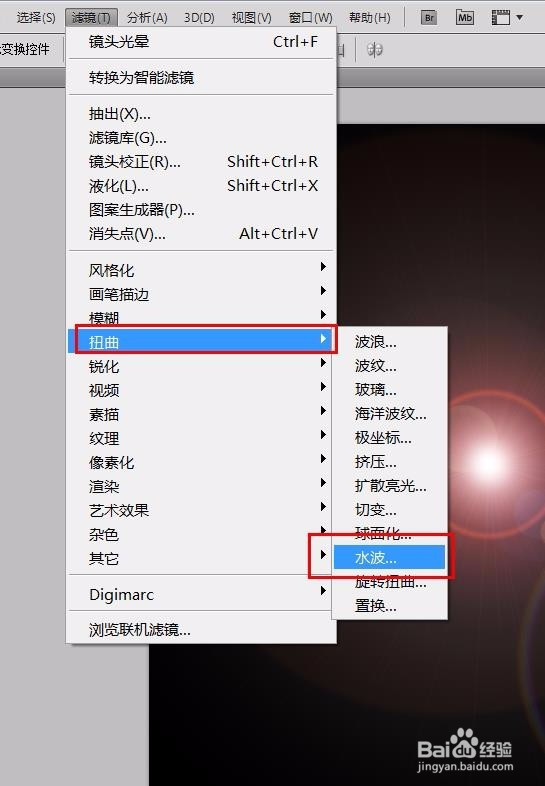The height and width of the screenshot is (786, 545).
Task: Click the lens flare canvas image
Action: click(x=489, y=461)
